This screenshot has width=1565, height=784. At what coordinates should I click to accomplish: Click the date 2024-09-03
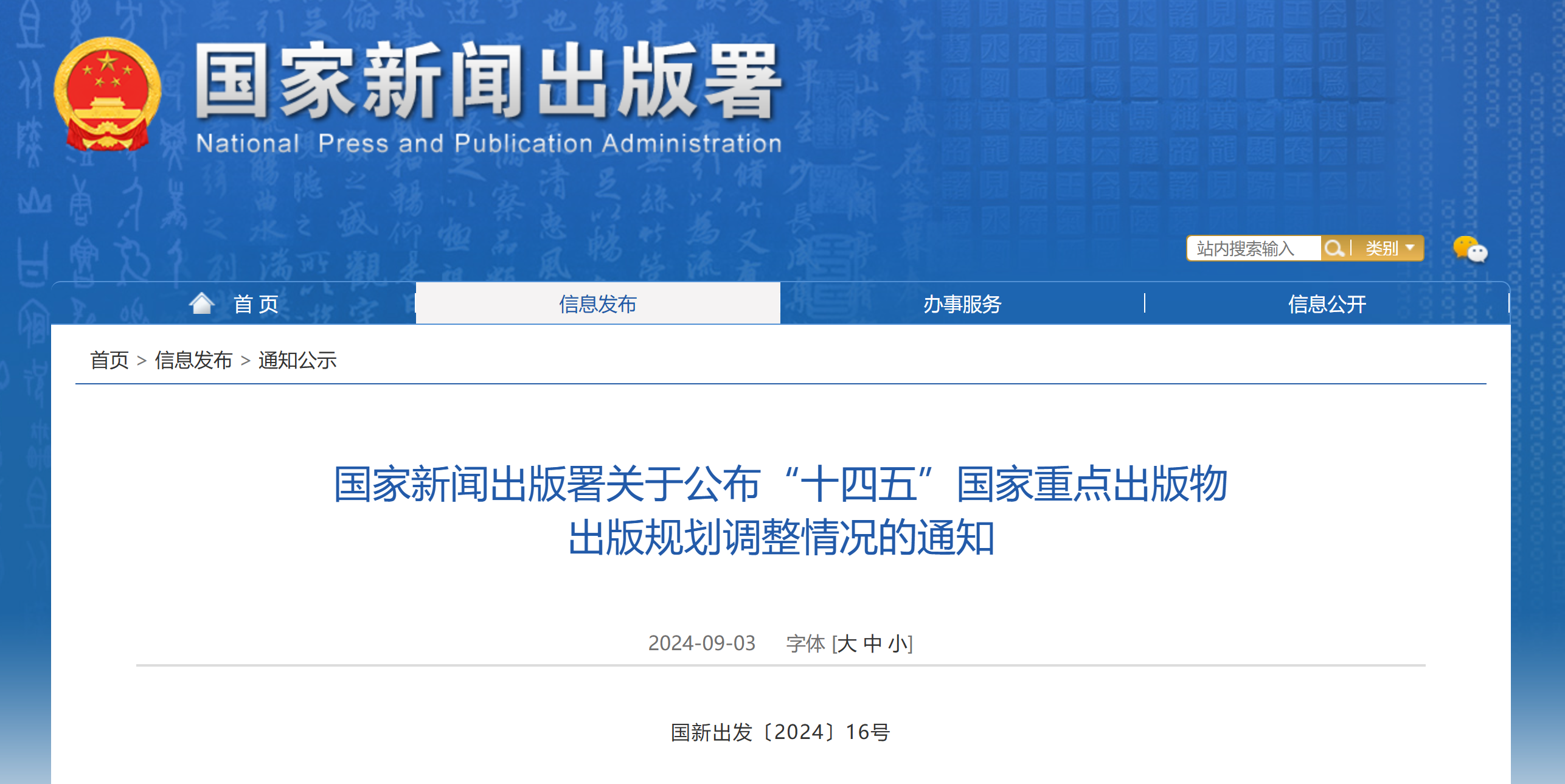702,644
